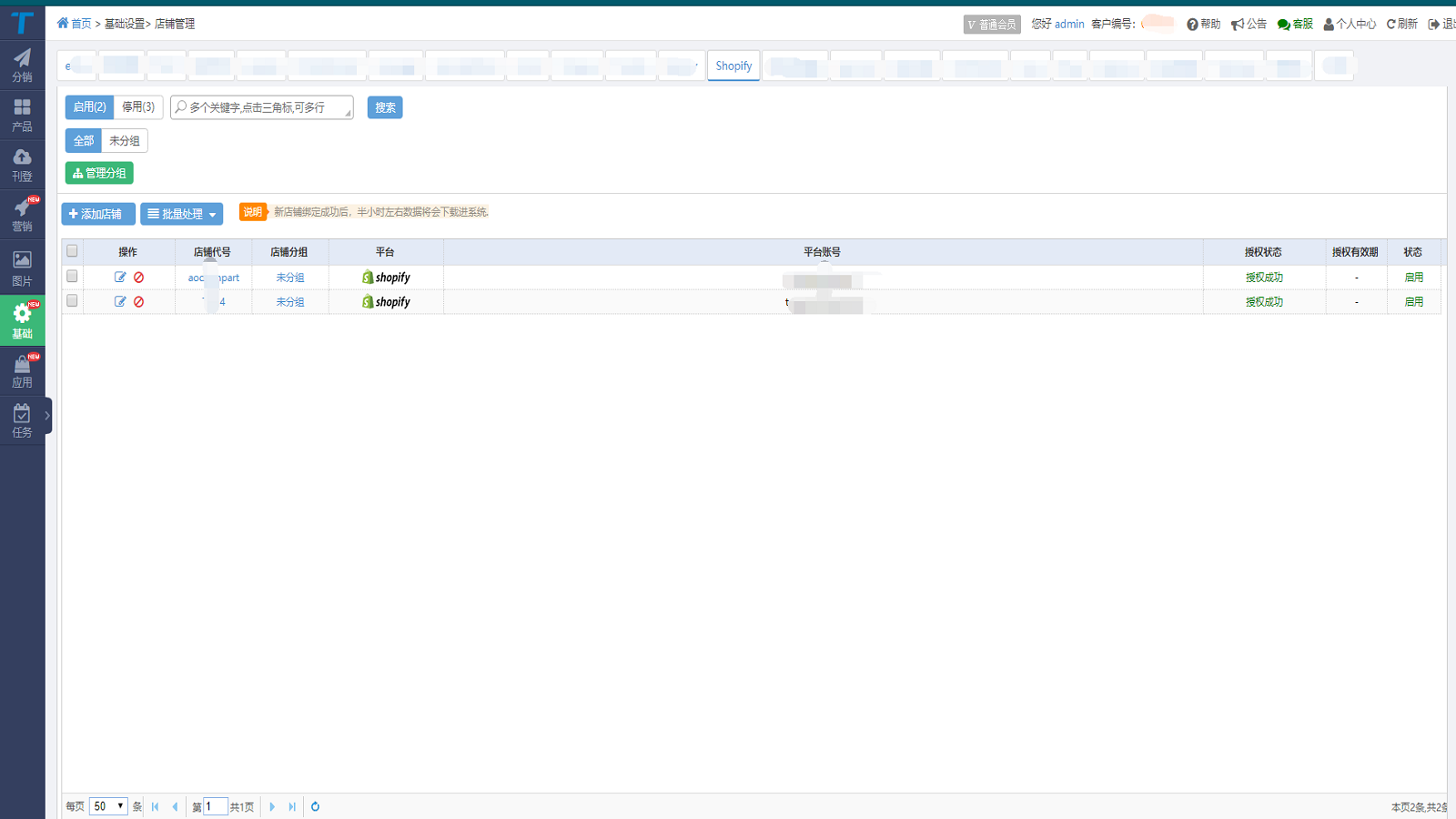Image resolution: width=1456 pixels, height=819 pixels.
Task: Click 启用 state in second row
Action: (1413, 302)
